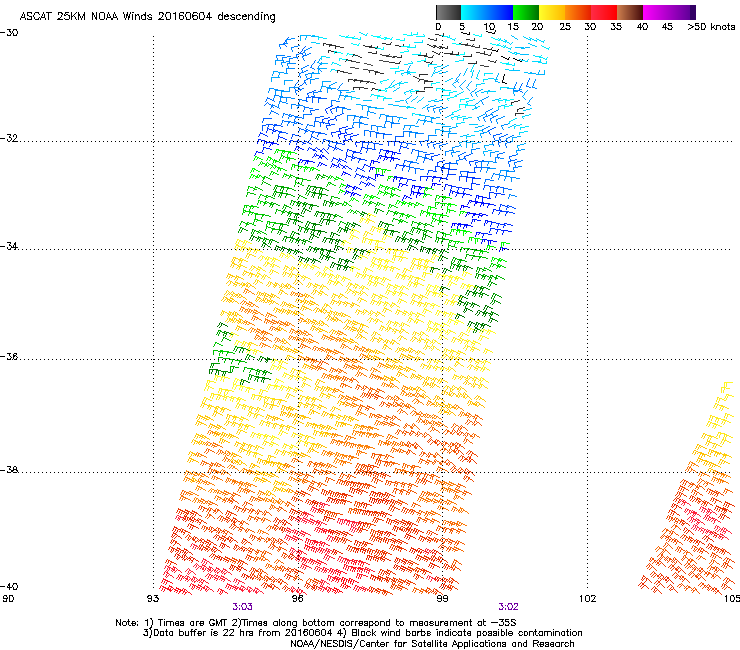The image size is (740, 650).
Task: Click the orange 25-30 knots color band
Action: tap(578, 12)
